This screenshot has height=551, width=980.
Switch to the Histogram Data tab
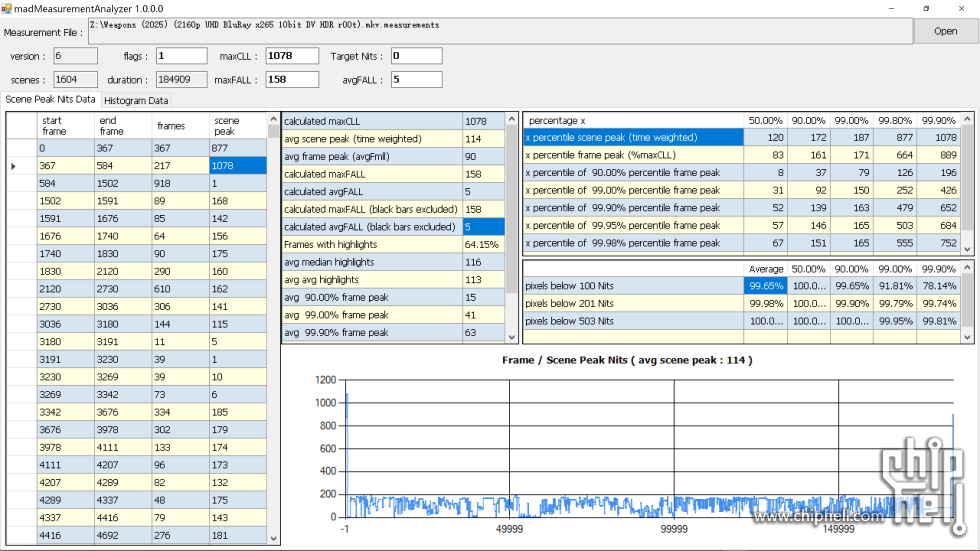[136, 101]
